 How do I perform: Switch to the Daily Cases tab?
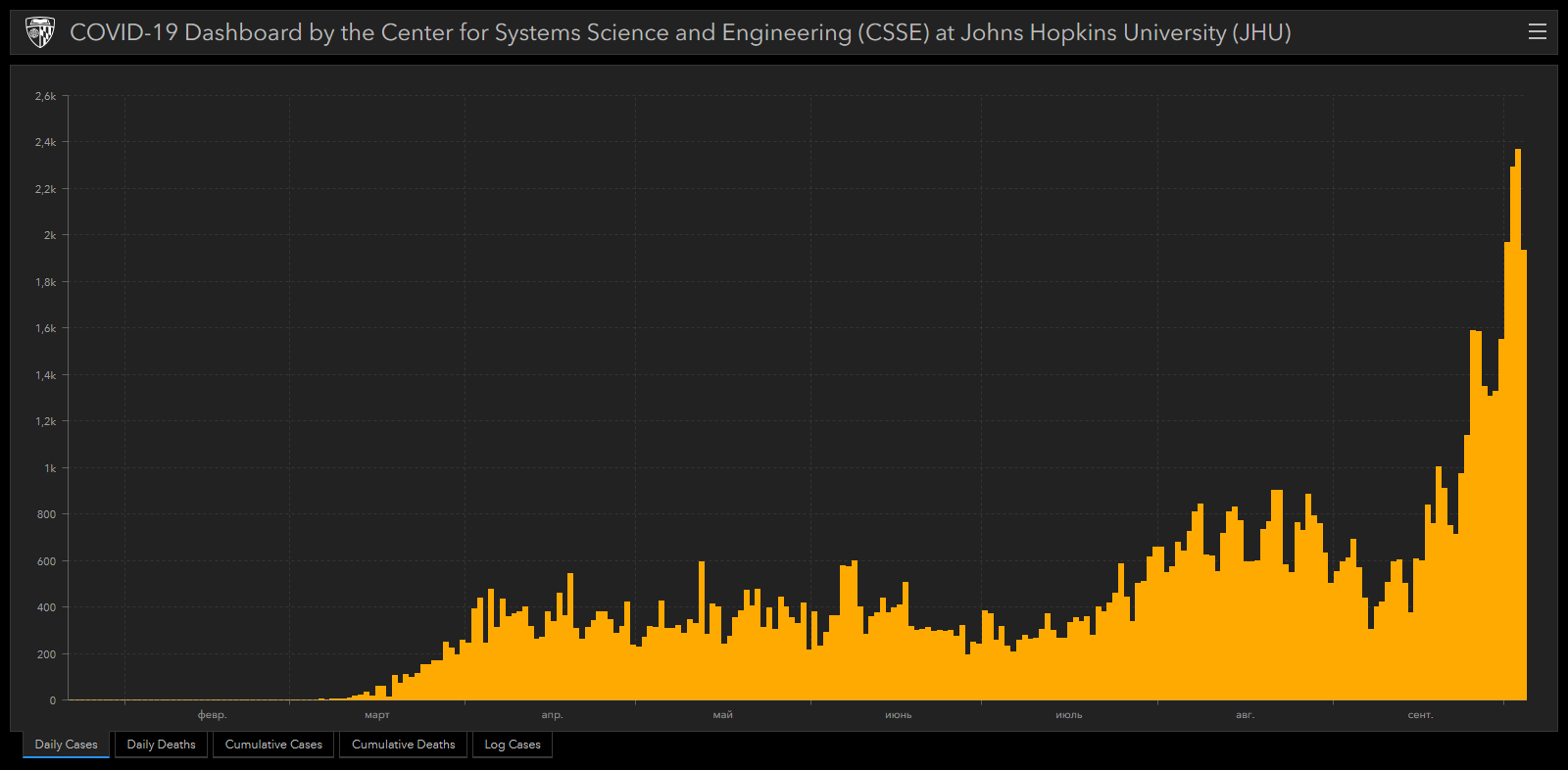tap(67, 745)
